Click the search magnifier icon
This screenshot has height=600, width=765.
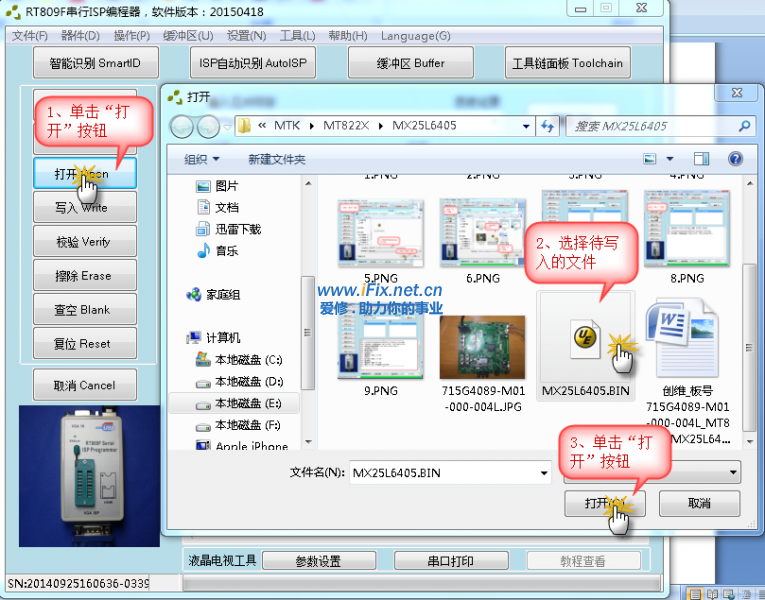click(x=743, y=127)
